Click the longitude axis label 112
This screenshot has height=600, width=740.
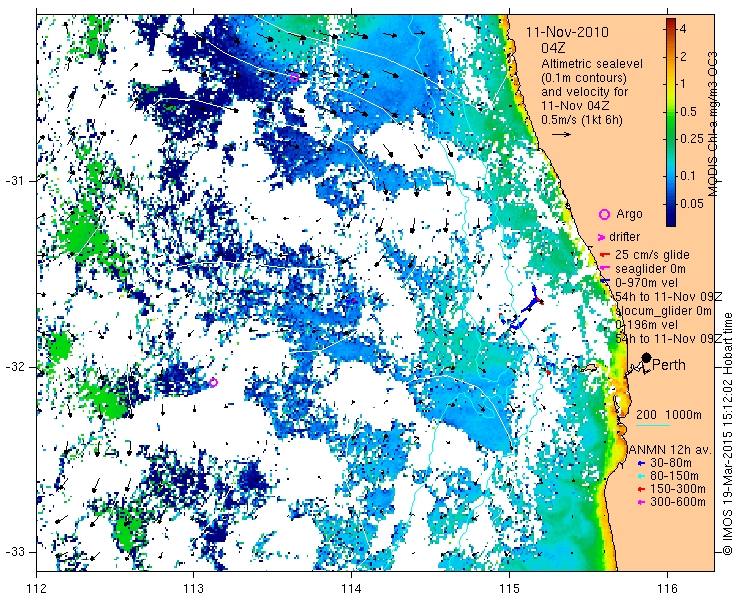[37, 589]
